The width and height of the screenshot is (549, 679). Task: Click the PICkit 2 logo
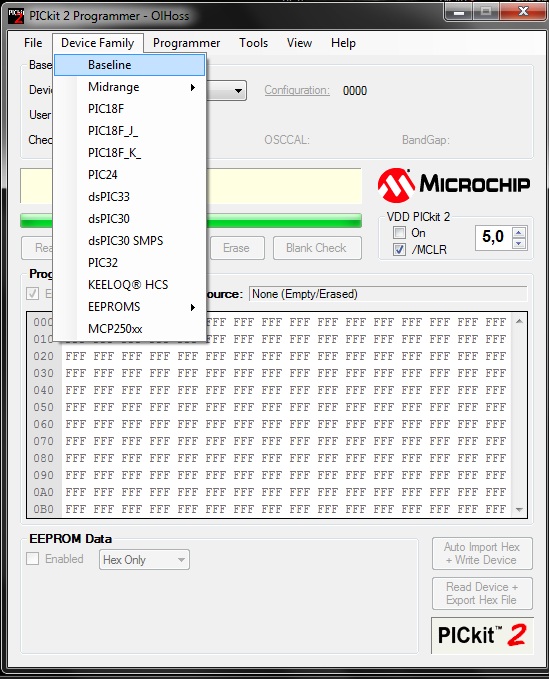482,635
